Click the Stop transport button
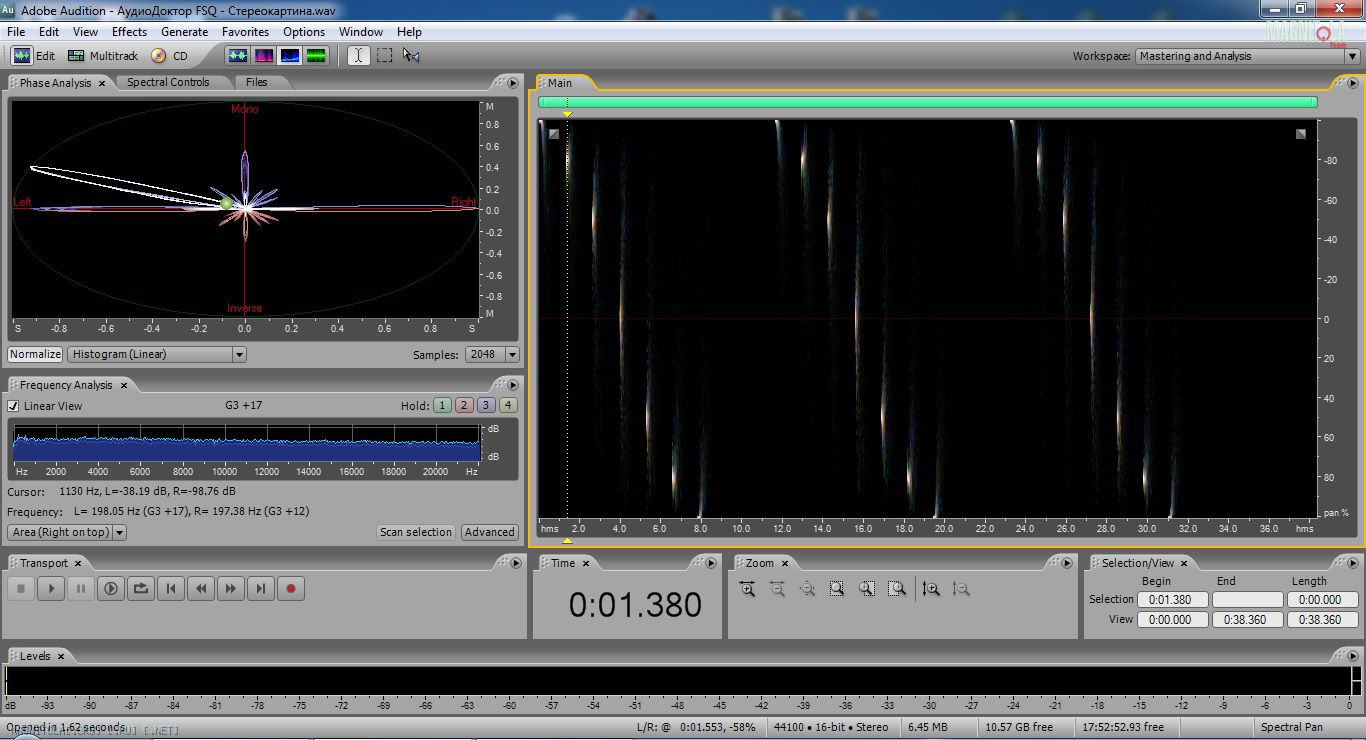The height and width of the screenshot is (740, 1366). (x=21, y=589)
